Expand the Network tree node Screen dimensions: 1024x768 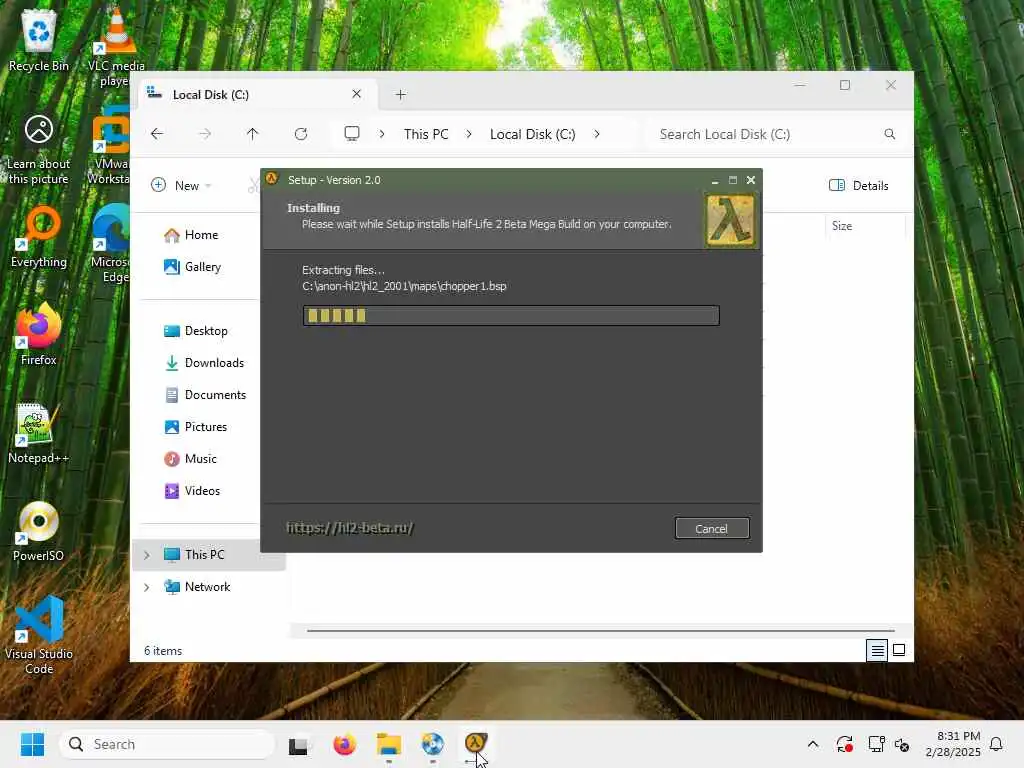point(147,587)
